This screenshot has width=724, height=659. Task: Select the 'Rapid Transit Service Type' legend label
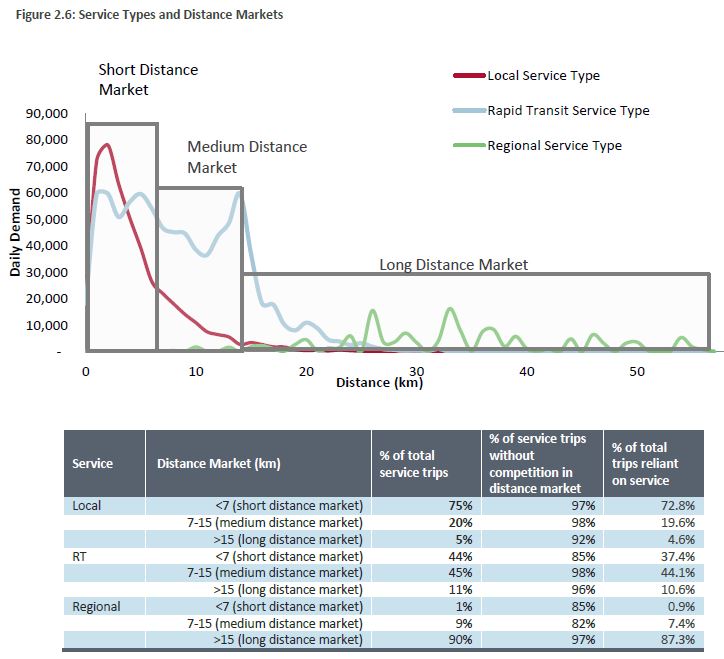[568, 111]
